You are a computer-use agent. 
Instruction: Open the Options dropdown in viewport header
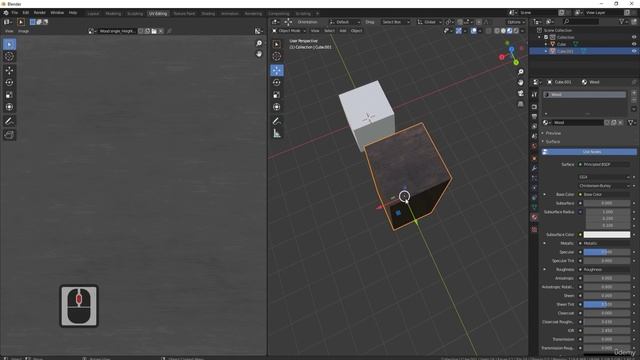pyautogui.click(x=516, y=22)
